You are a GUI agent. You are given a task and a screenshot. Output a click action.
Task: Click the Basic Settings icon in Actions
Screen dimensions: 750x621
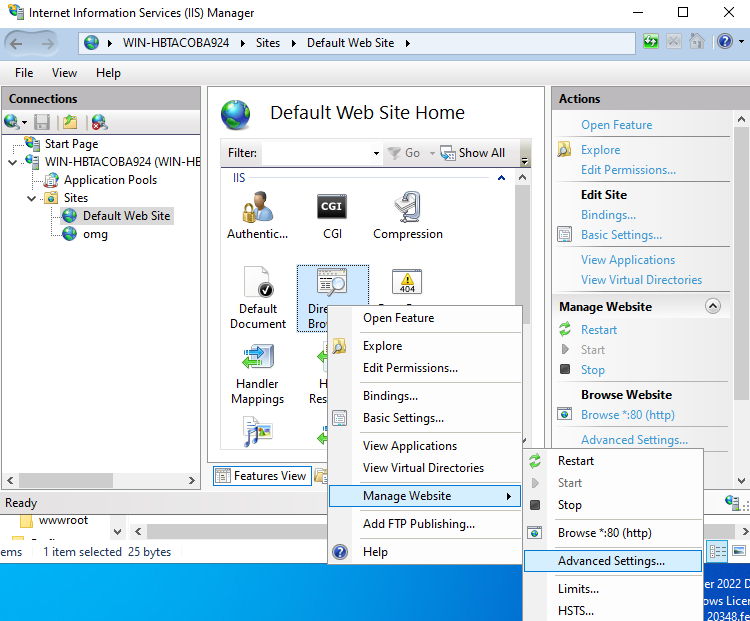(x=564, y=234)
